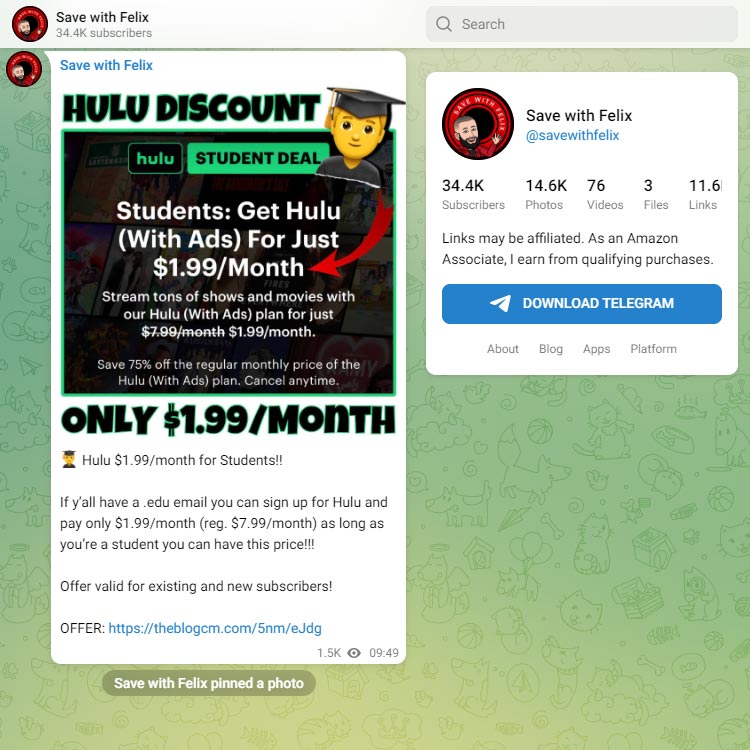Open the large profile picture in info card

[x=477, y=124]
